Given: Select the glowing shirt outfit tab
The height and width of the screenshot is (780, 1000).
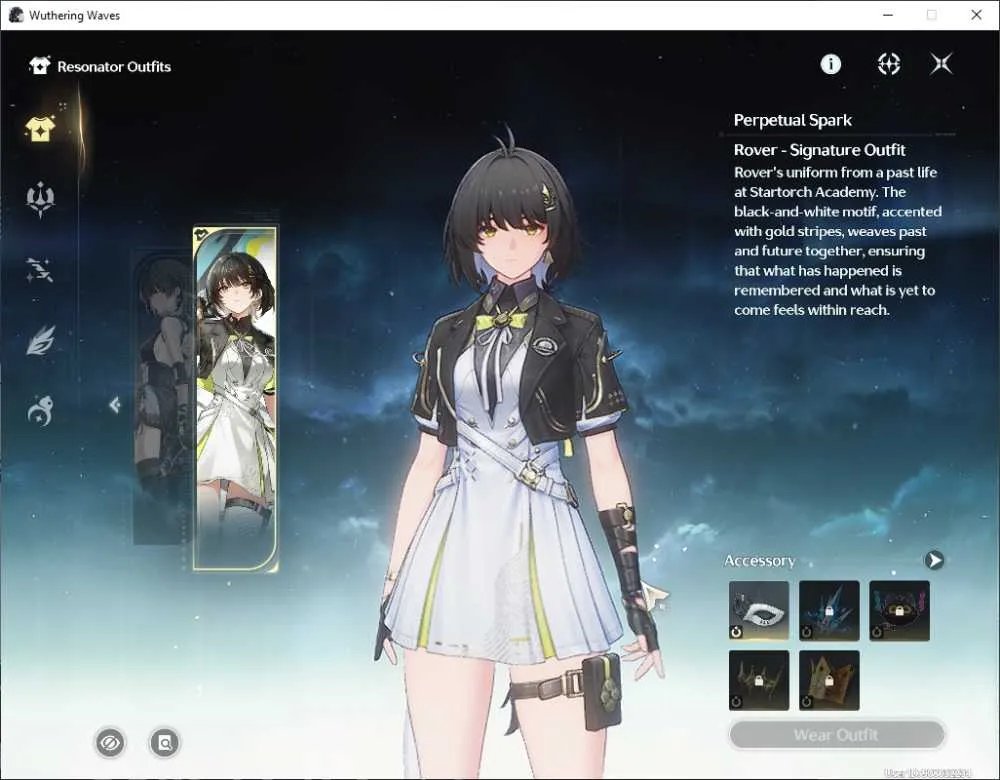Looking at the screenshot, I should pos(40,129).
